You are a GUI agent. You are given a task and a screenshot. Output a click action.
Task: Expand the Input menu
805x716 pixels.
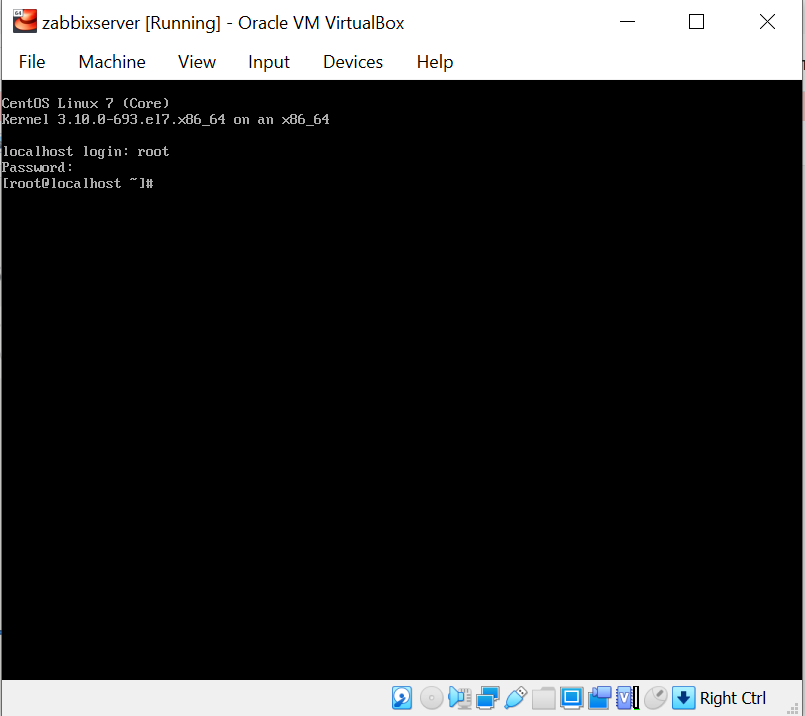coord(268,61)
